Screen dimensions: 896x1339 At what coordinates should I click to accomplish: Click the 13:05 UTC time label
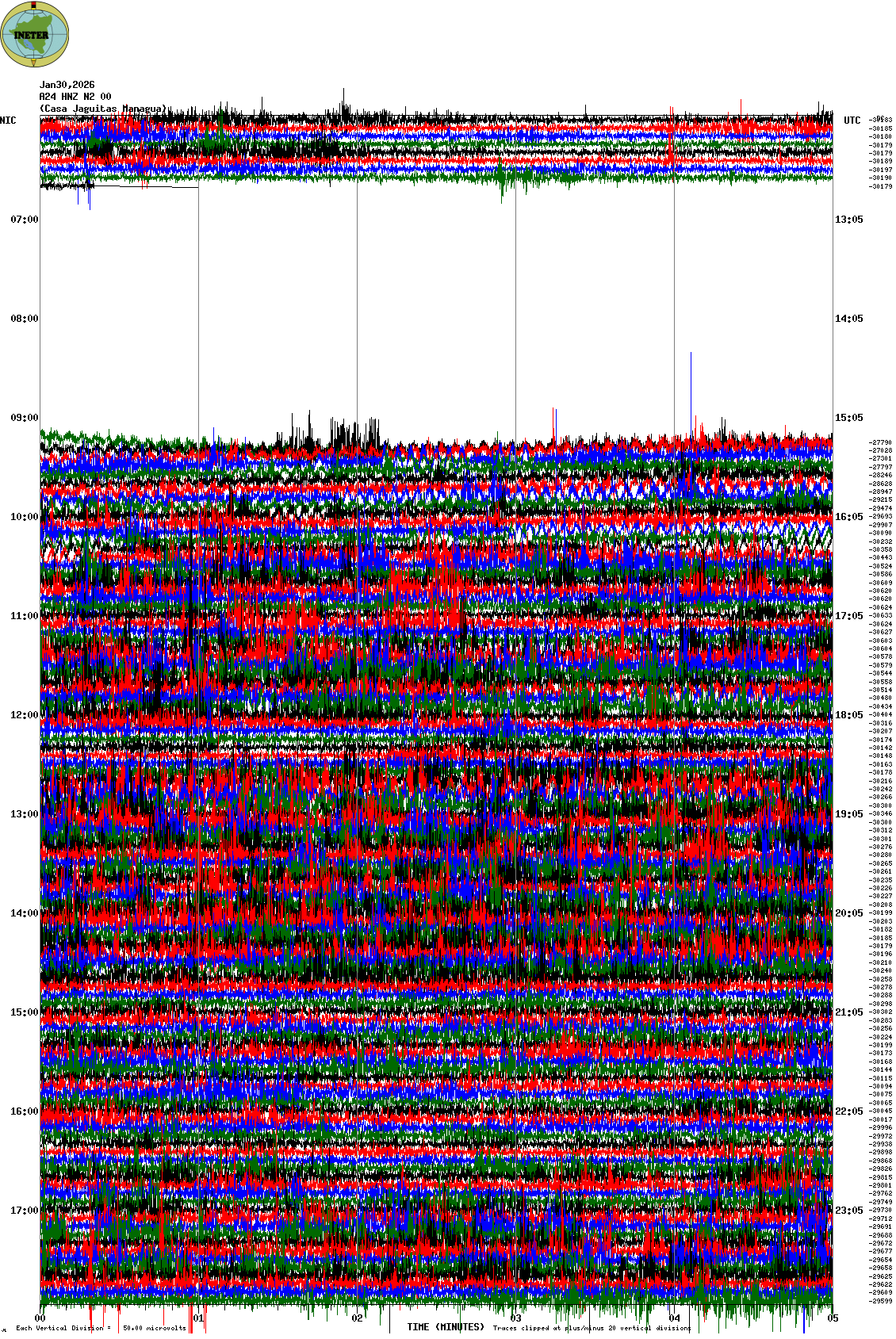[848, 220]
